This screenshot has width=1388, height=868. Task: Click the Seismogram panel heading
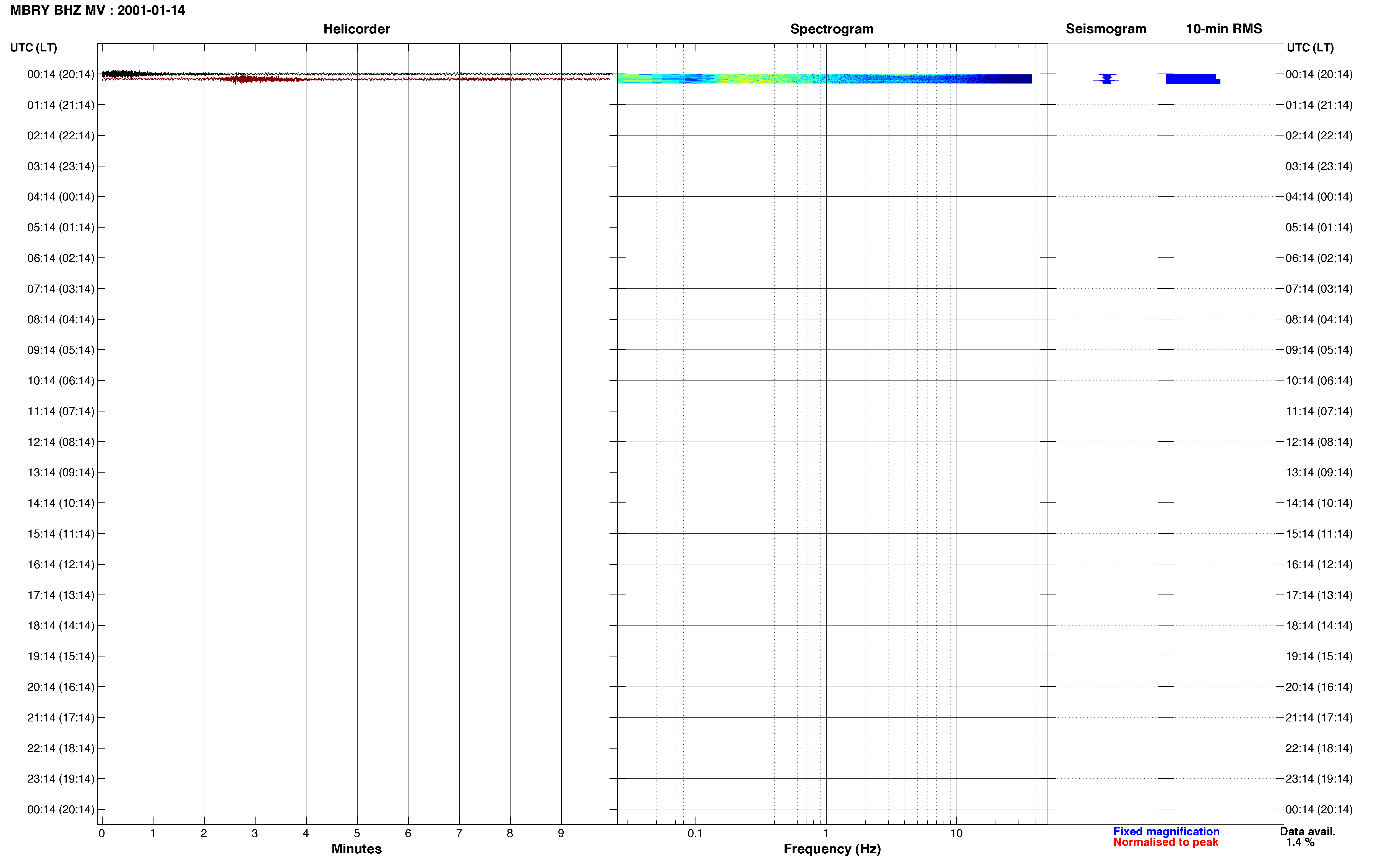1106,29
